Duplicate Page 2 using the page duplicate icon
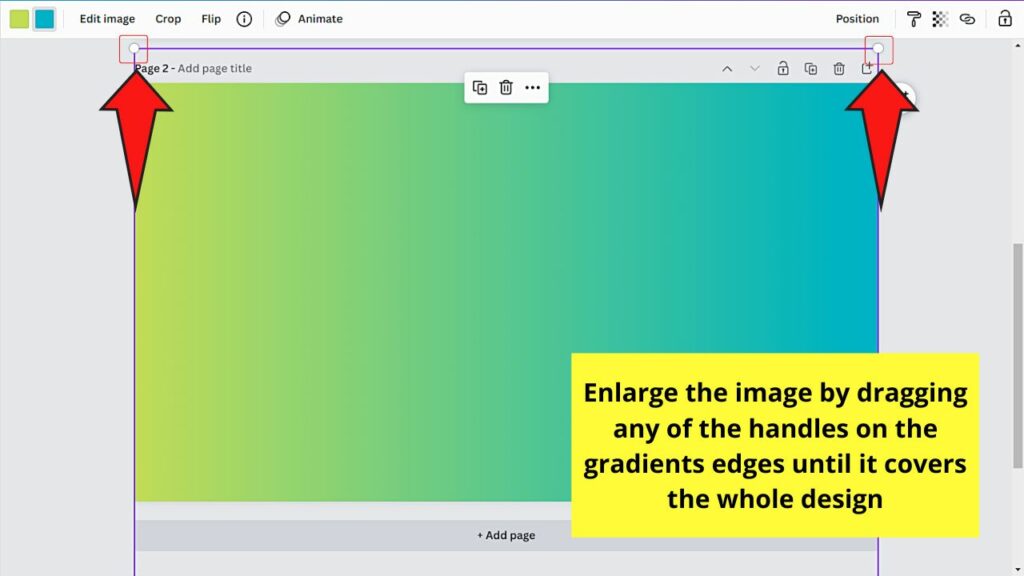 [x=811, y=68]
